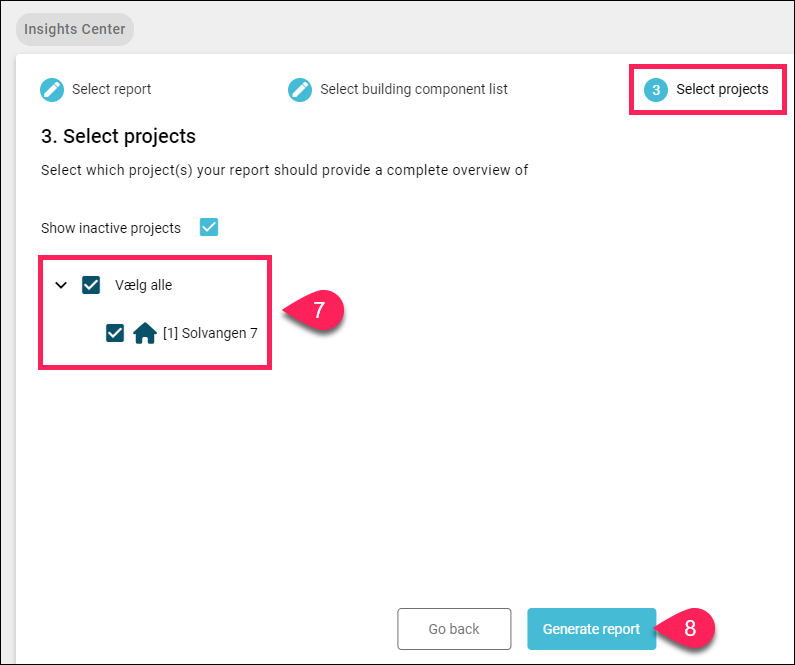Click the pencil icon beside Select building component list
Image resolution: width=795 pixels, height=665 pixels.
point(300,90)
